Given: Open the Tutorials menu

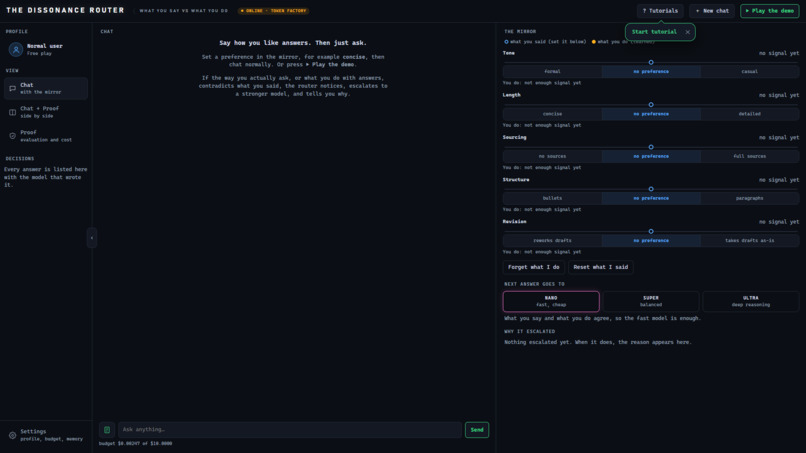Looking at the screenshot, I should pos(660,11).
